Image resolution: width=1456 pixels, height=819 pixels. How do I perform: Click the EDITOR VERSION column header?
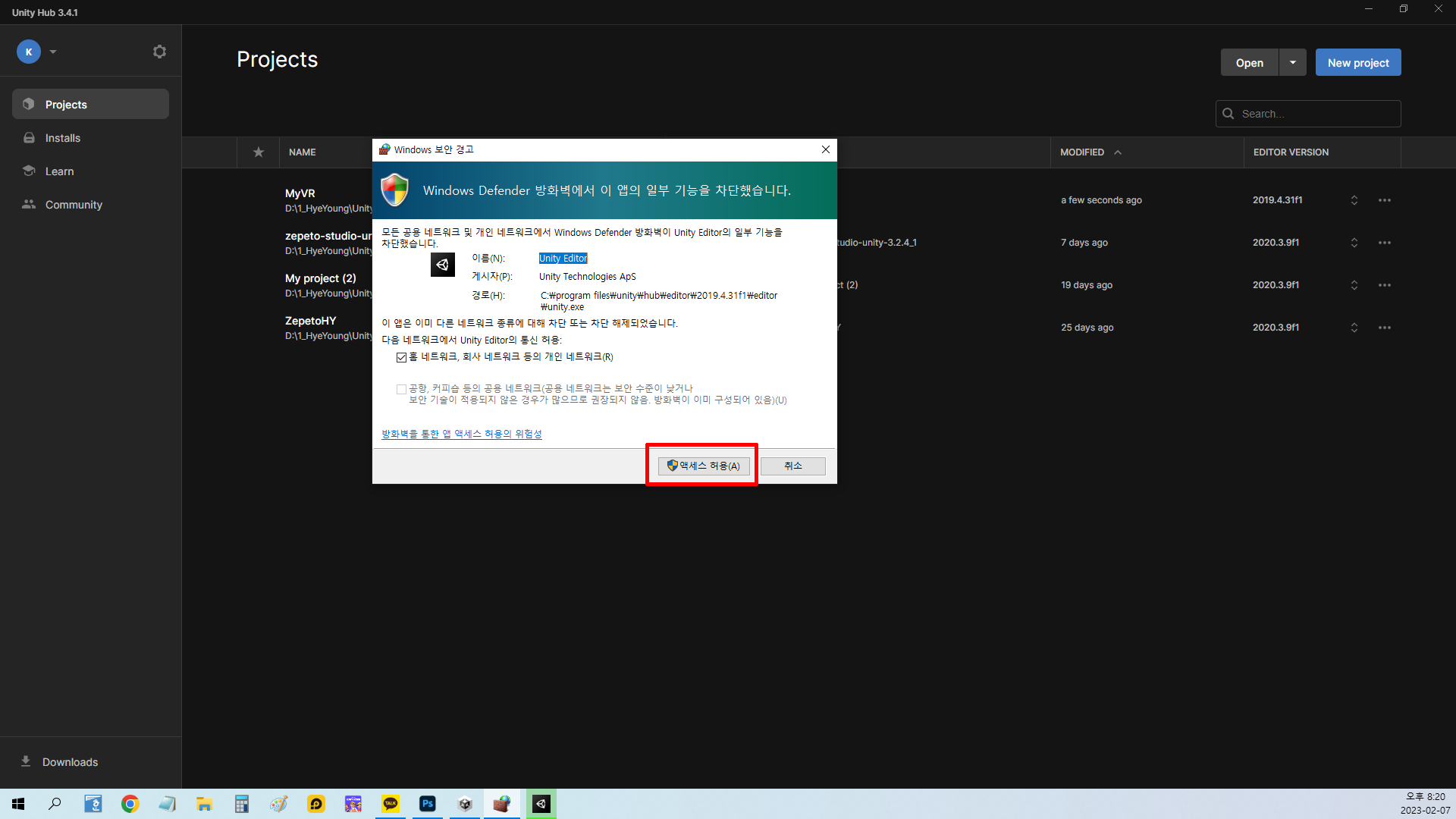coord(1291,152)
